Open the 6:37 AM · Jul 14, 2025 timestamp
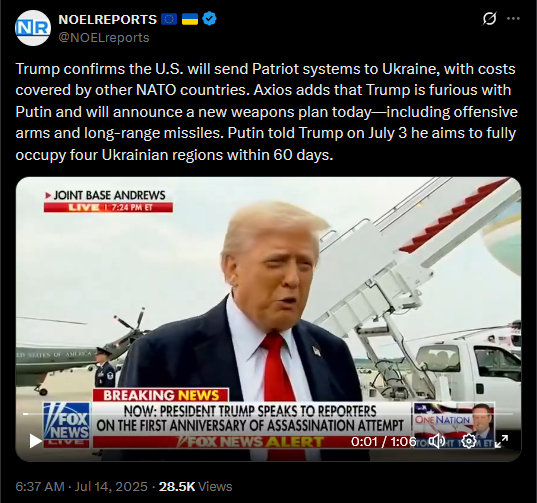This screenshot has height=503, width=537. 82,486
